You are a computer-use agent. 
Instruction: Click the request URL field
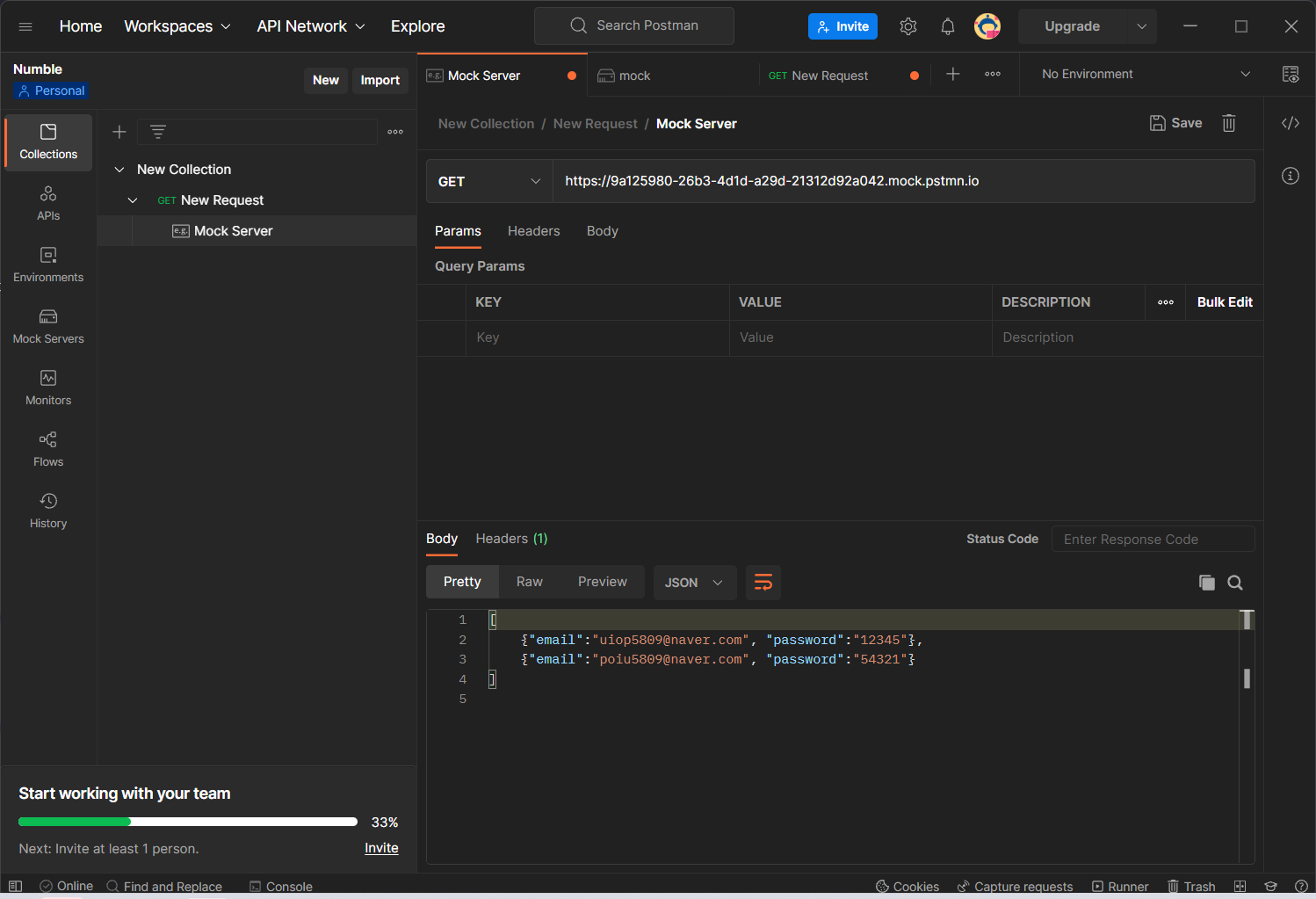(x=903, y=181)
